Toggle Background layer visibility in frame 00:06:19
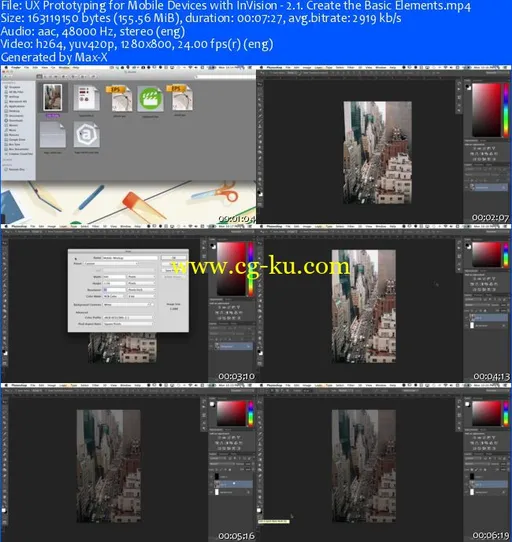The height and width of the screenshot is (542, 512). click(467, 492)
